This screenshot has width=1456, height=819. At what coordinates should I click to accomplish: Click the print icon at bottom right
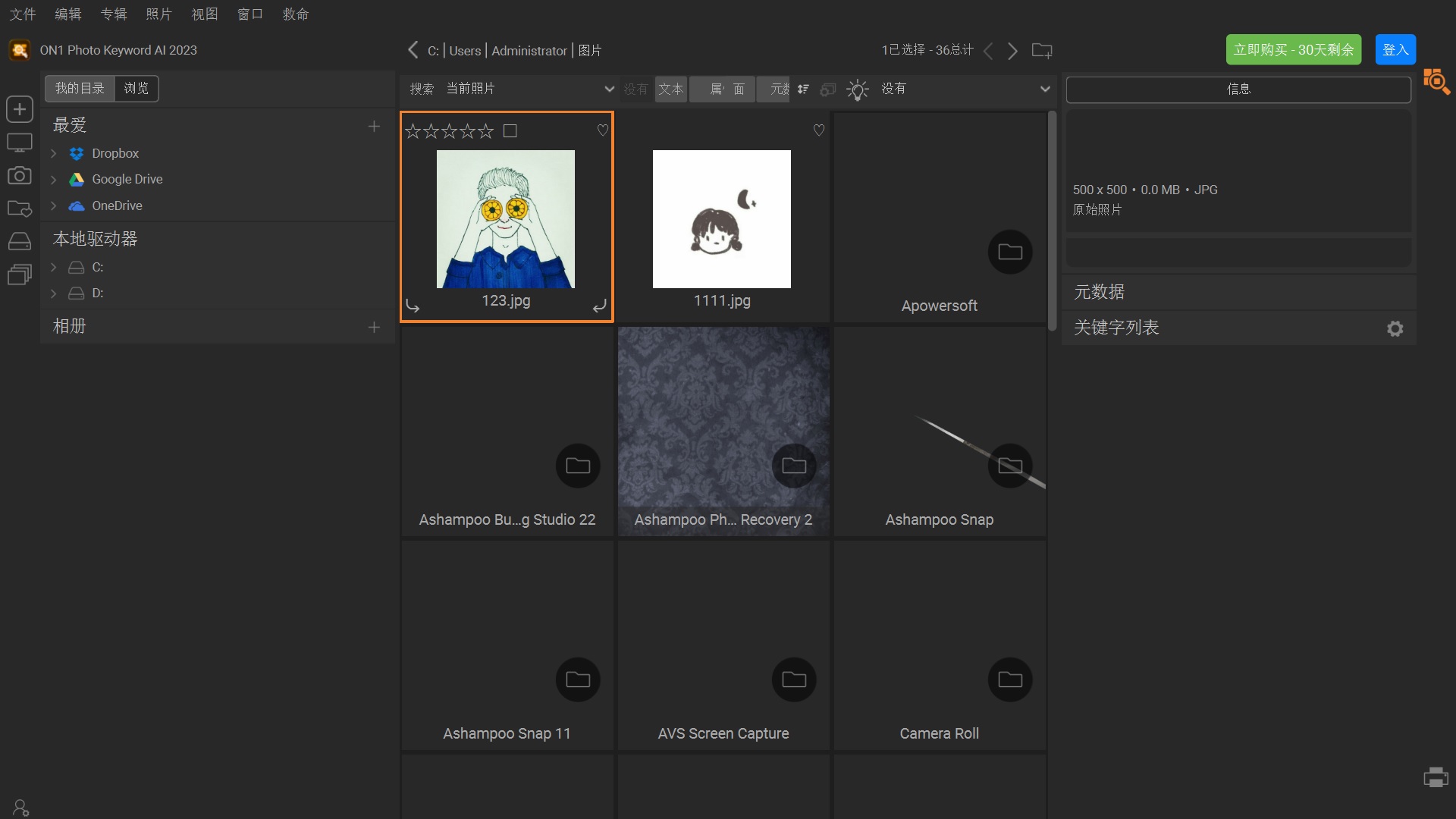(x=1436, y=777)
